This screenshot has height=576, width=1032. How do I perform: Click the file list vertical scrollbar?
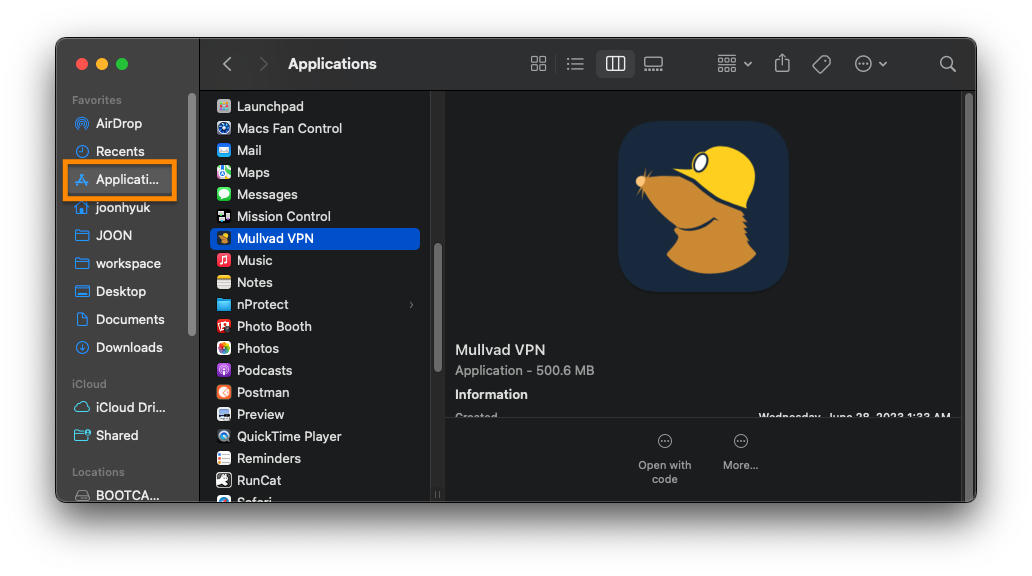437,305
